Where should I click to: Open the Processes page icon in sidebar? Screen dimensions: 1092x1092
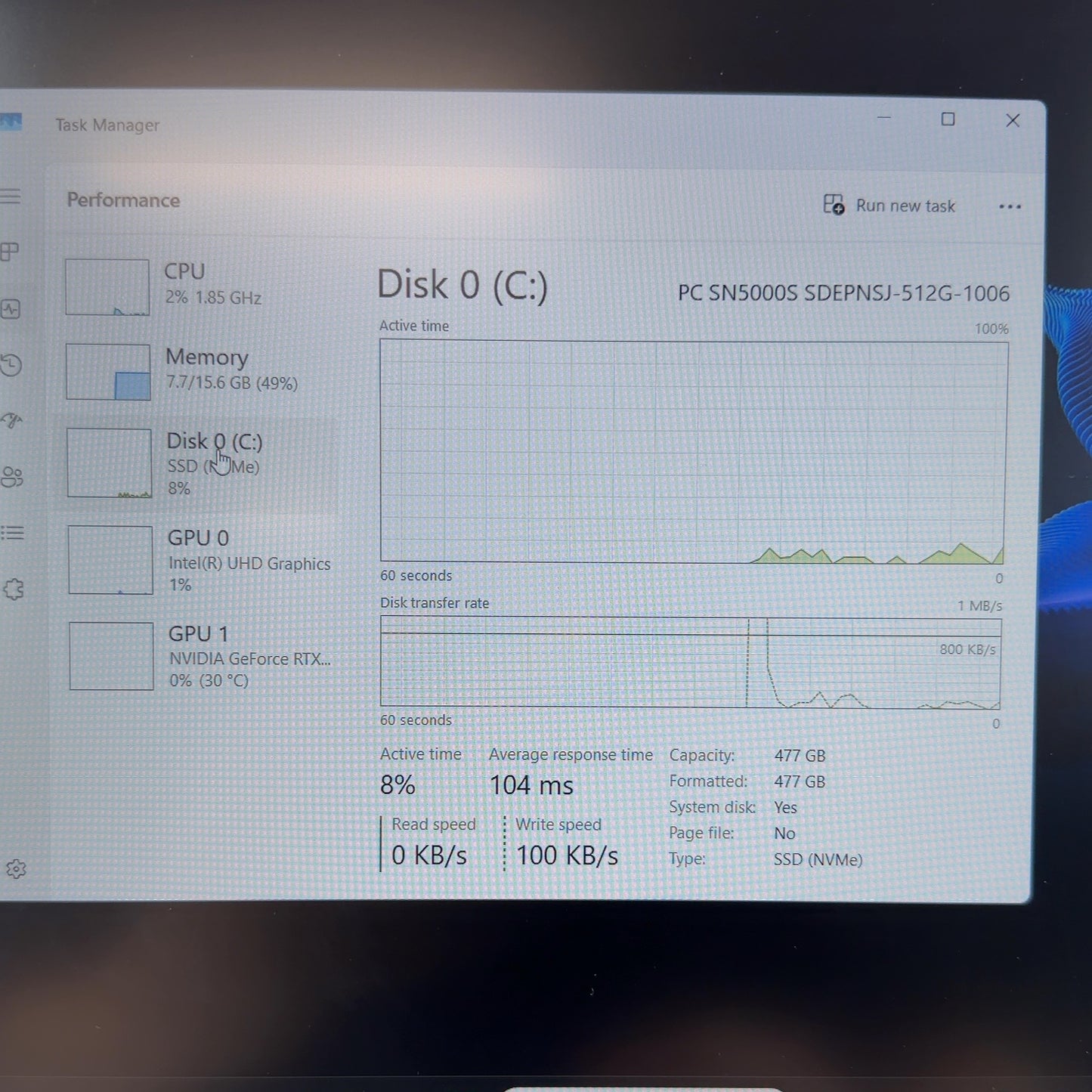click(x=10, y=252)
